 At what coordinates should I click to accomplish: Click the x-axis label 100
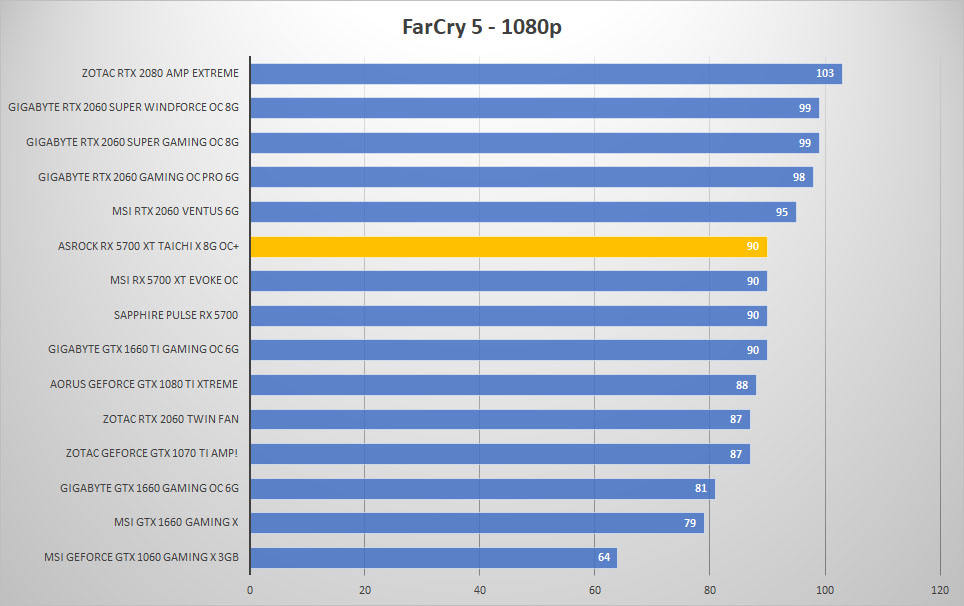pyautogui.click(x=824, y=590)
